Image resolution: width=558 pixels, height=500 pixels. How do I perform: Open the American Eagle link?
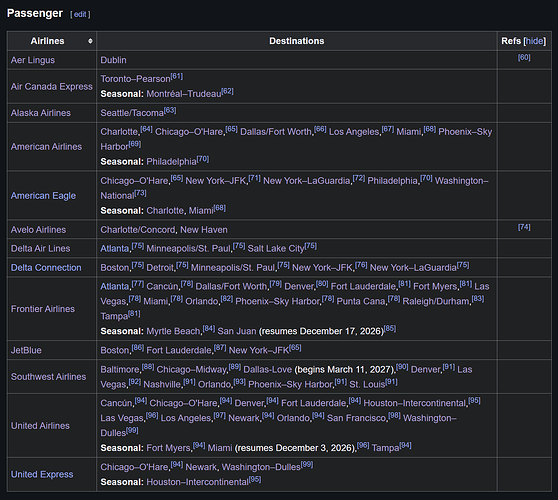(x=43, y=196)
